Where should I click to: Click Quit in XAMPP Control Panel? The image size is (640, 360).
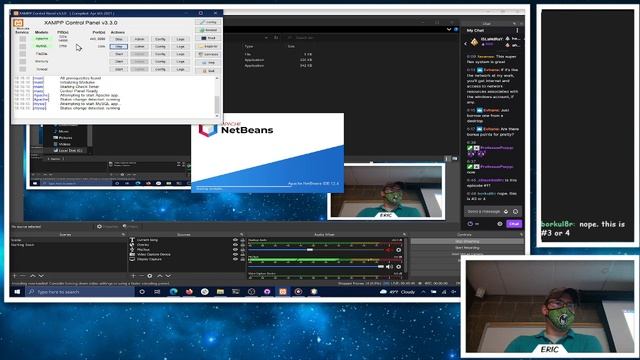[x=209, y=71]
